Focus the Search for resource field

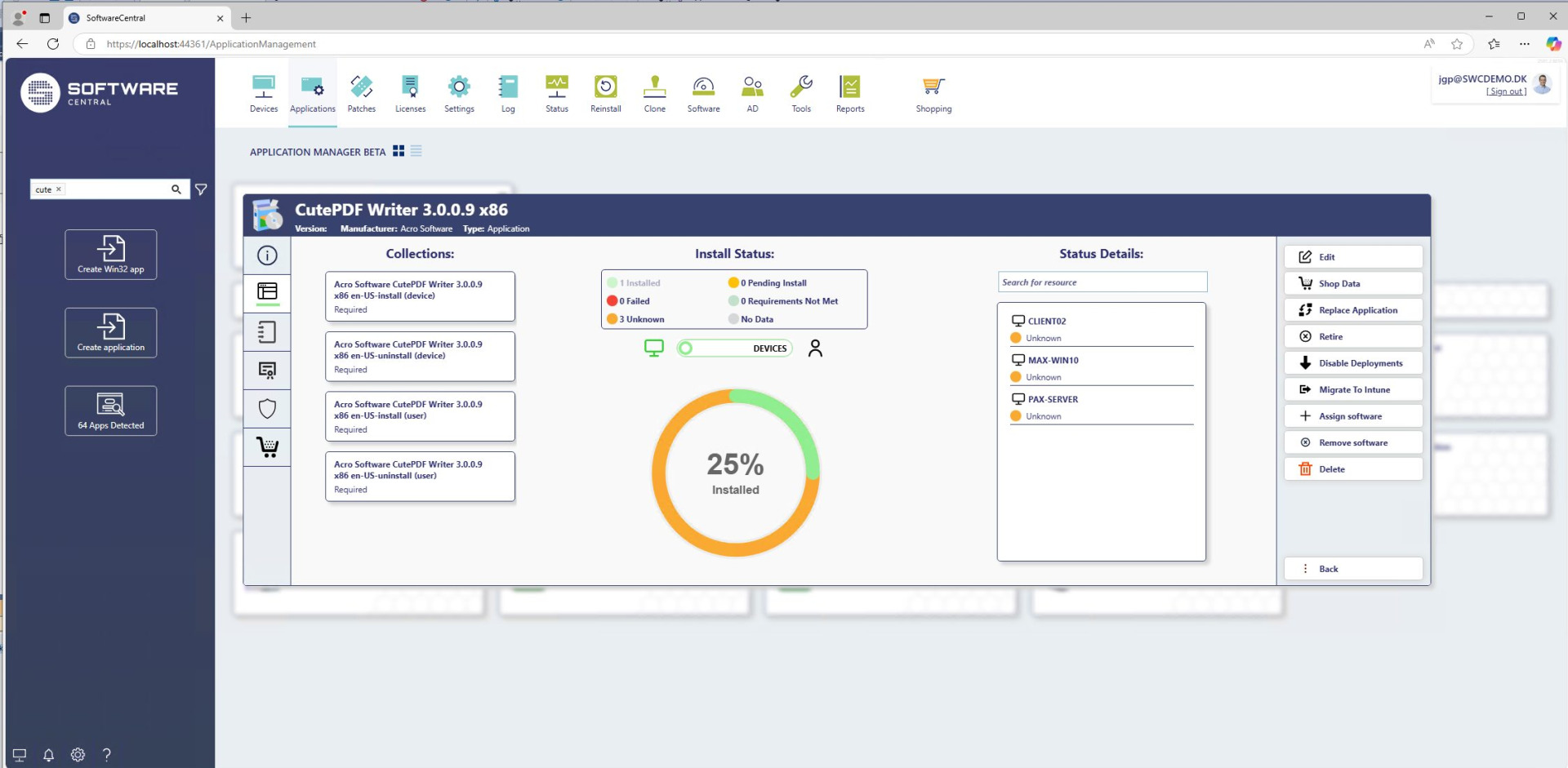point(1102,282)
